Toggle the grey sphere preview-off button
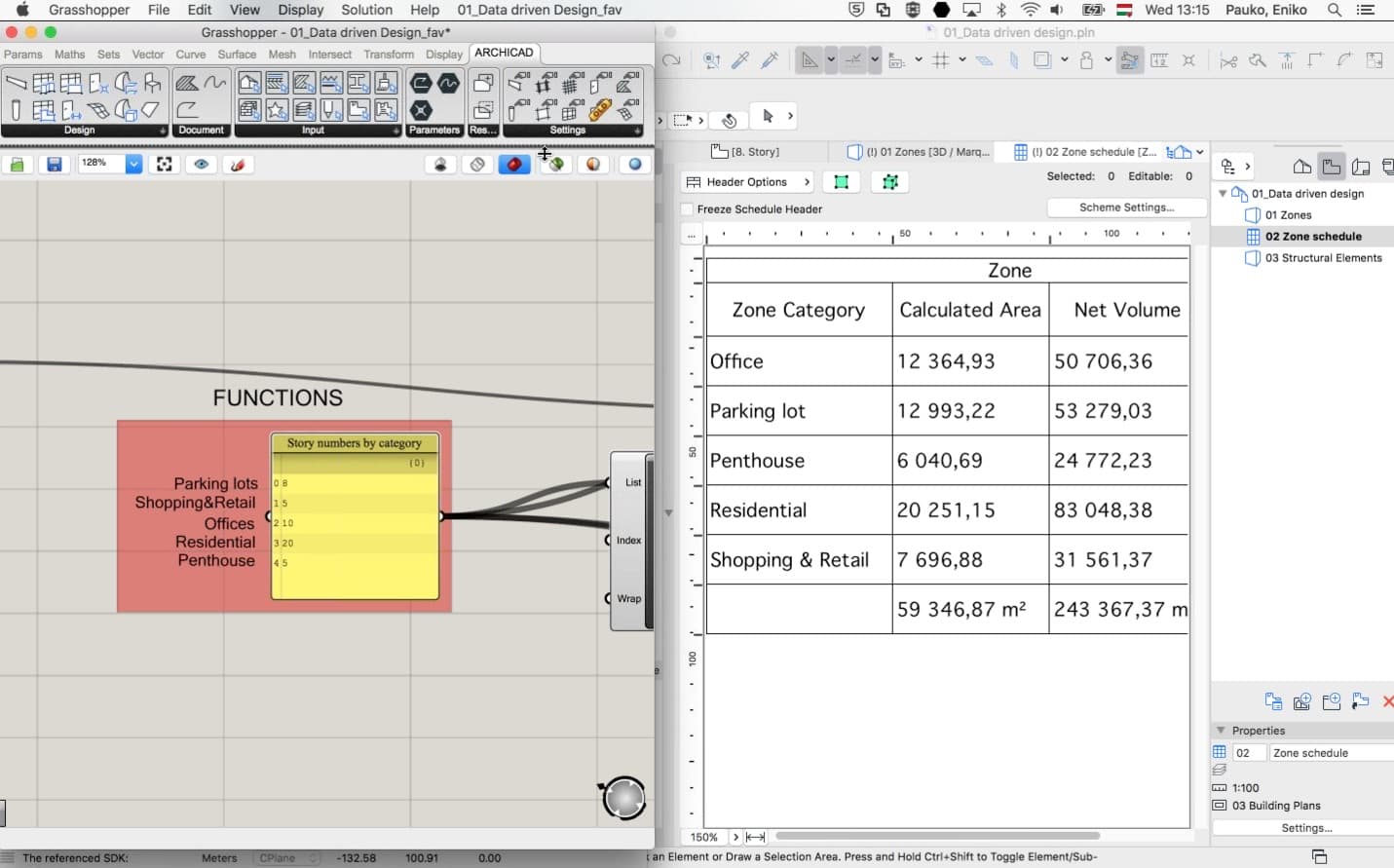The width and height of the screenshot is (1394, 868). (x=441, y=165)
